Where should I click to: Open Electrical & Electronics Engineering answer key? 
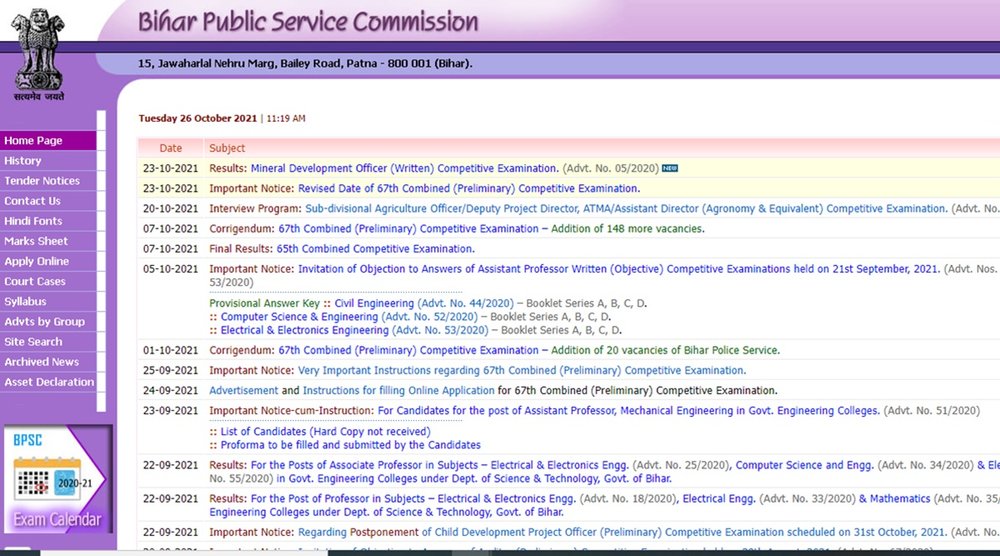point(304,330)
